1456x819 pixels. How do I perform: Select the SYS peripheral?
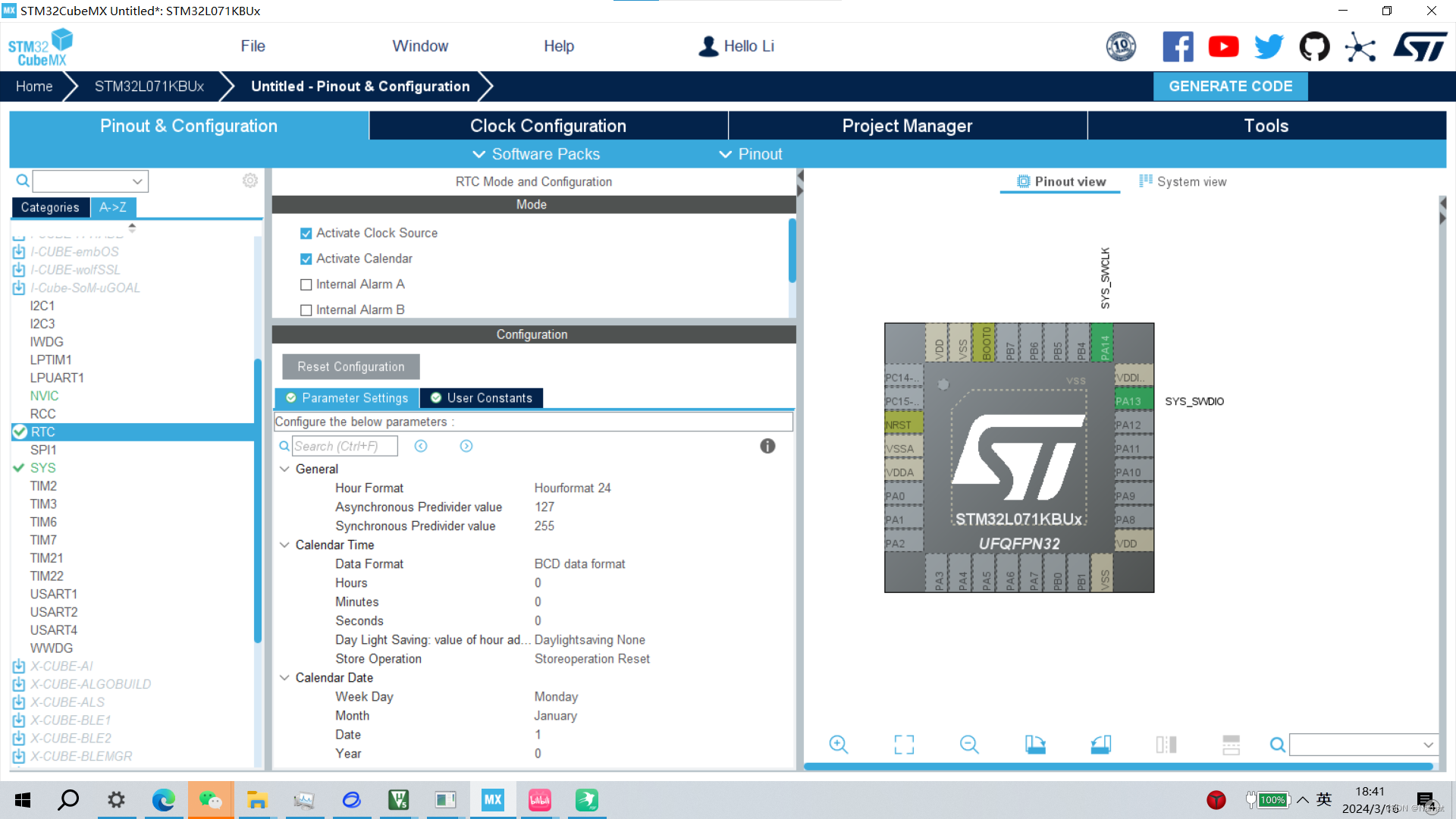tap(43, 468)
